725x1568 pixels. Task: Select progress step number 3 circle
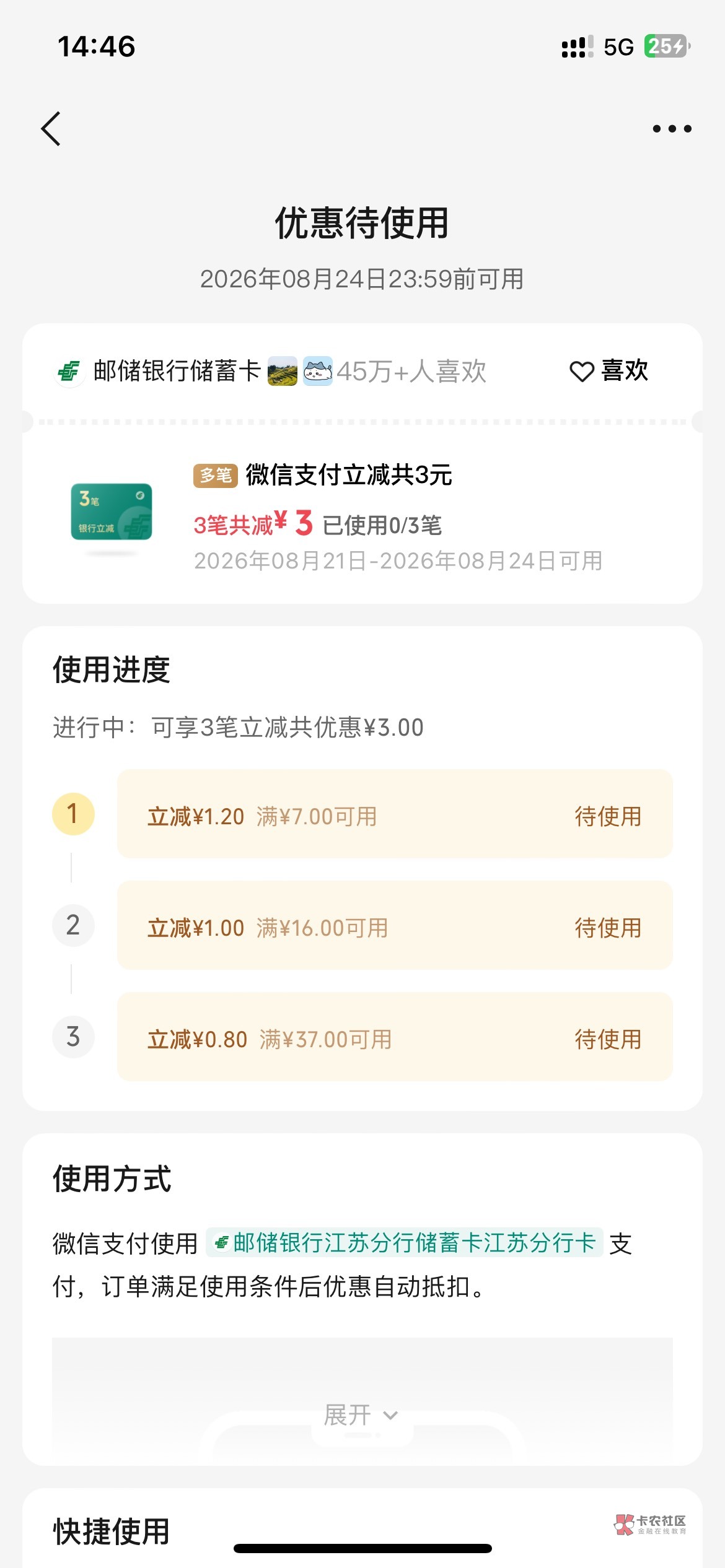coord(73,1037)
